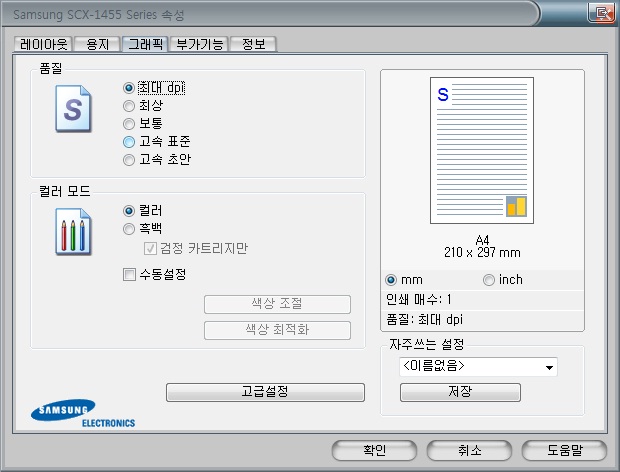Click the A4 page preview thumbnail
620x472 pixels.
click(482, 150)
